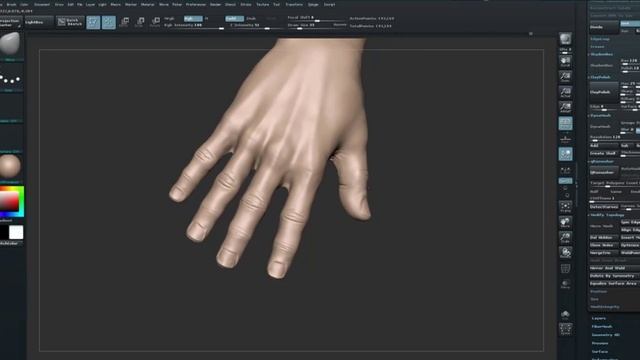Toggle Perspective view button

pos(565,123)
